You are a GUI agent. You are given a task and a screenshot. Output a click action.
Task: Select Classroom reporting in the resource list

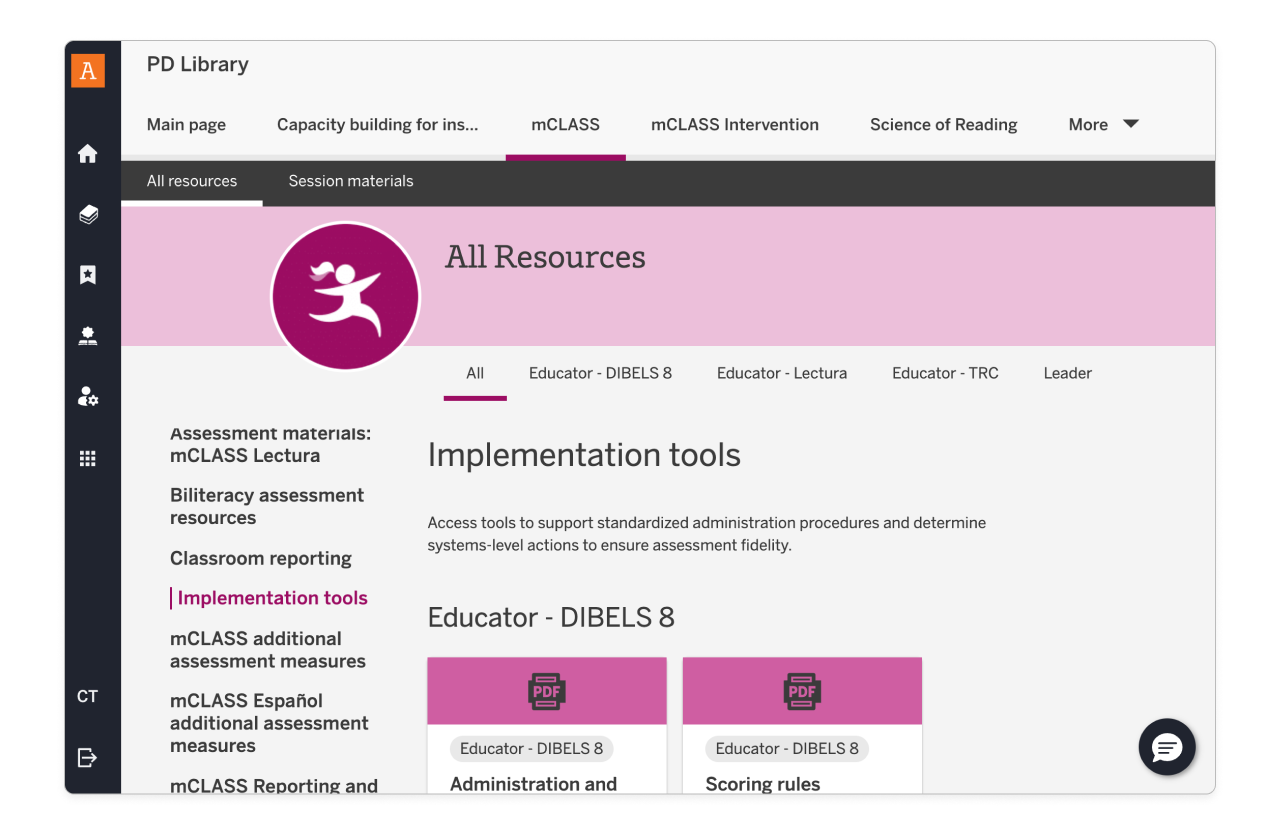pyautogui.click(x=261, y=558)
